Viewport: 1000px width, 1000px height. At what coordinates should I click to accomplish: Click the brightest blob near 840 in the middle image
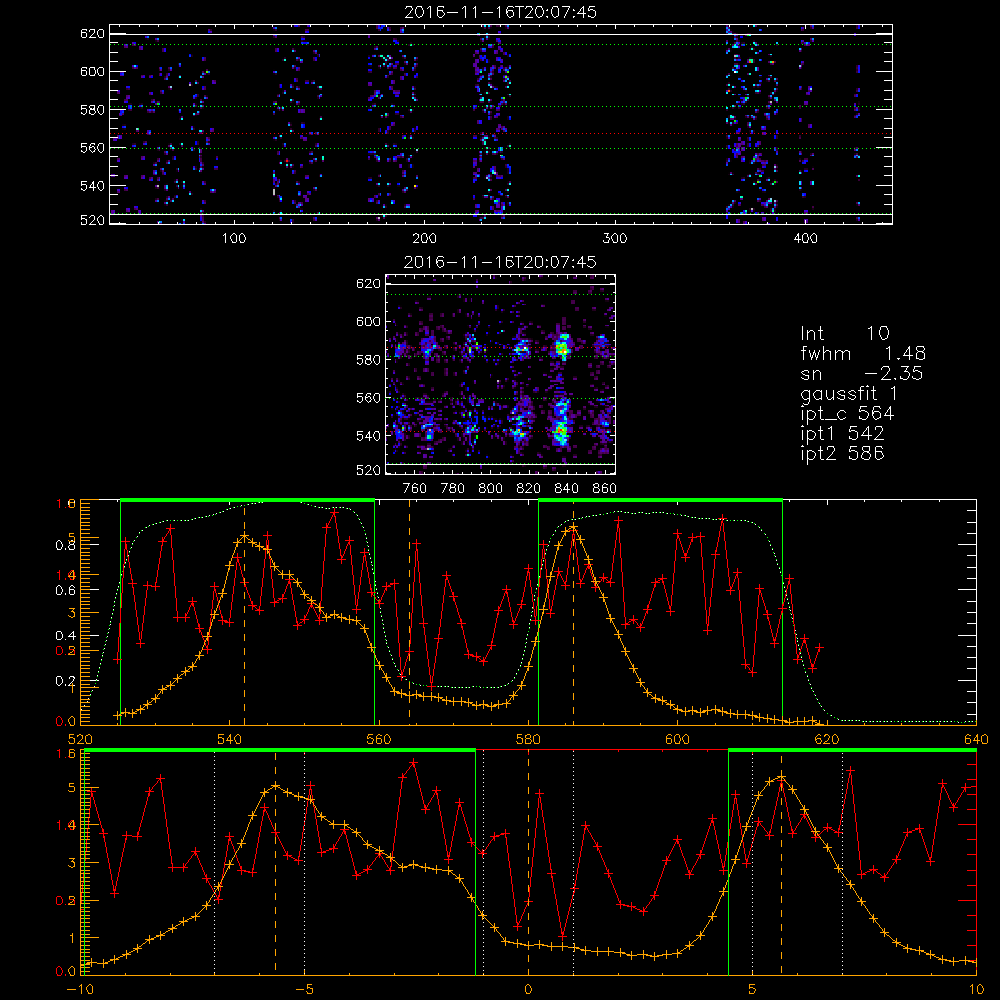(x=562, y=349)
